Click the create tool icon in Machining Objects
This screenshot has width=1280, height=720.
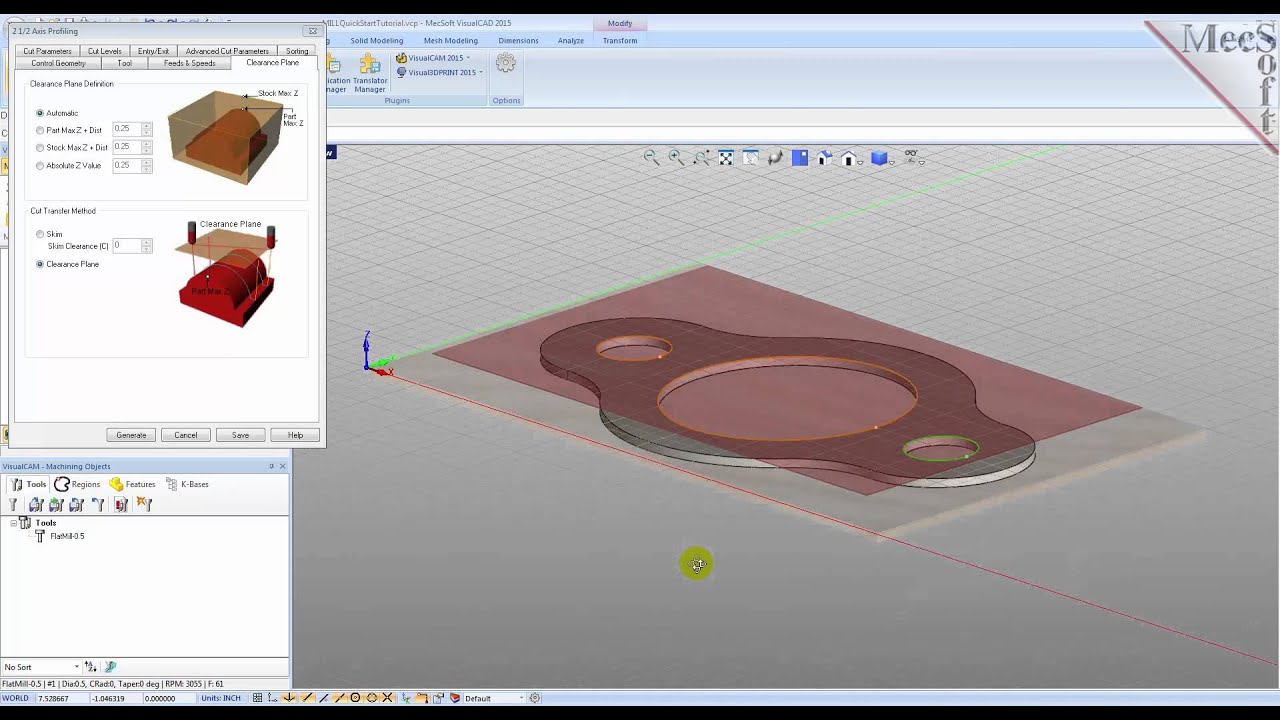(x=13, y=505)
